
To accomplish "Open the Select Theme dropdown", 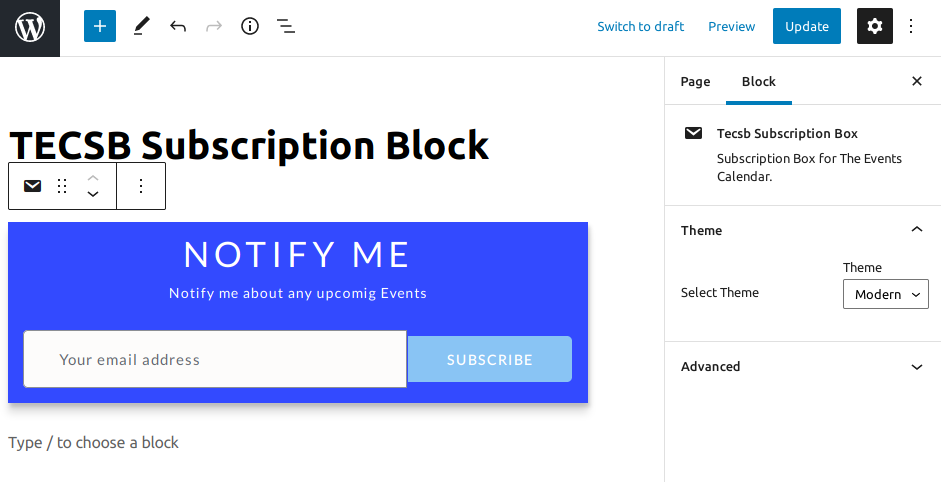I will click(x=885, y=294).
